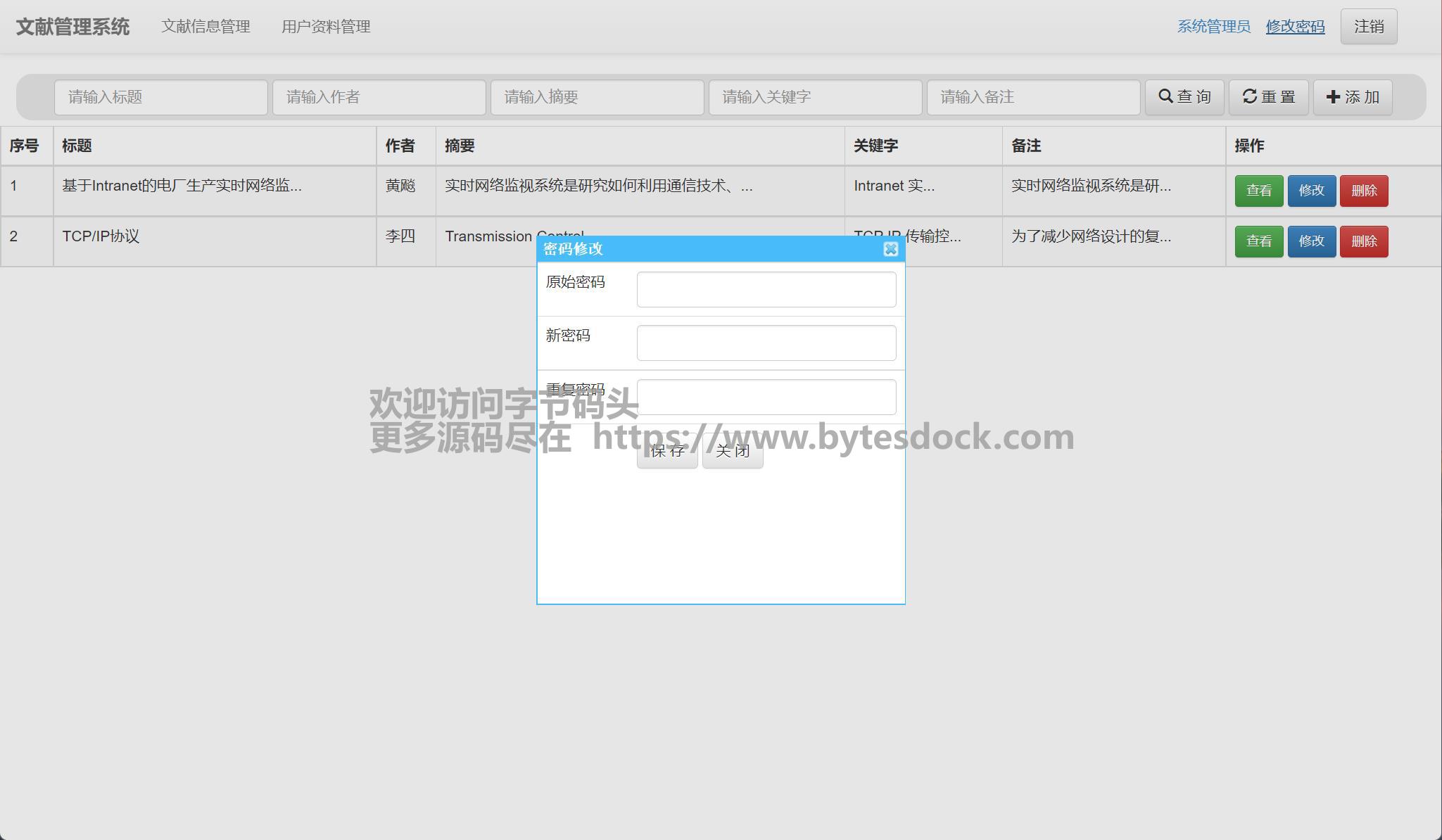Click the 请输入标题 search field
The width and height of the screenshot is (1442, 840).
pos(160,97)
